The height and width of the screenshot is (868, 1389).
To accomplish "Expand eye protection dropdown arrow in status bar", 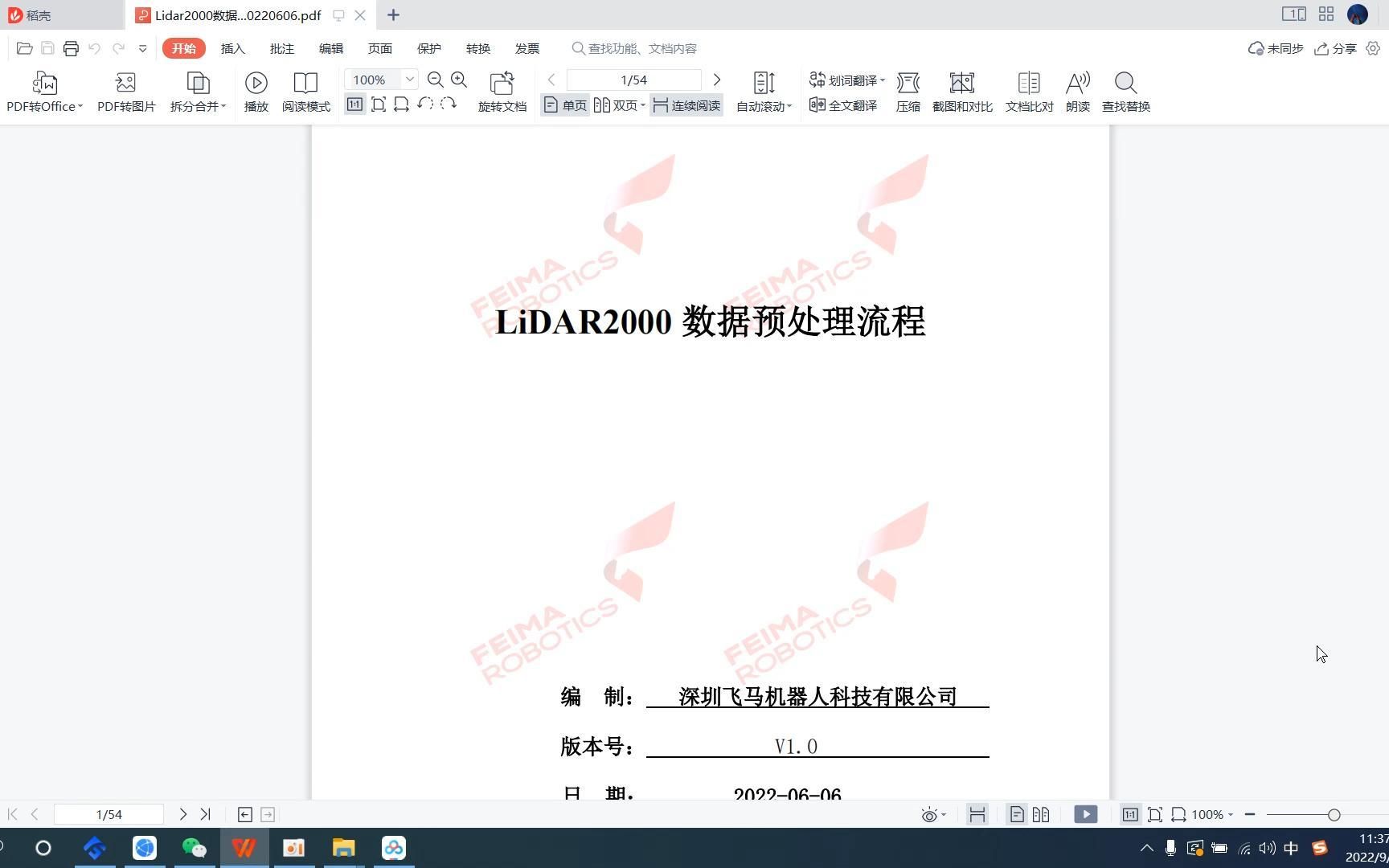I will tap(944, 815).
